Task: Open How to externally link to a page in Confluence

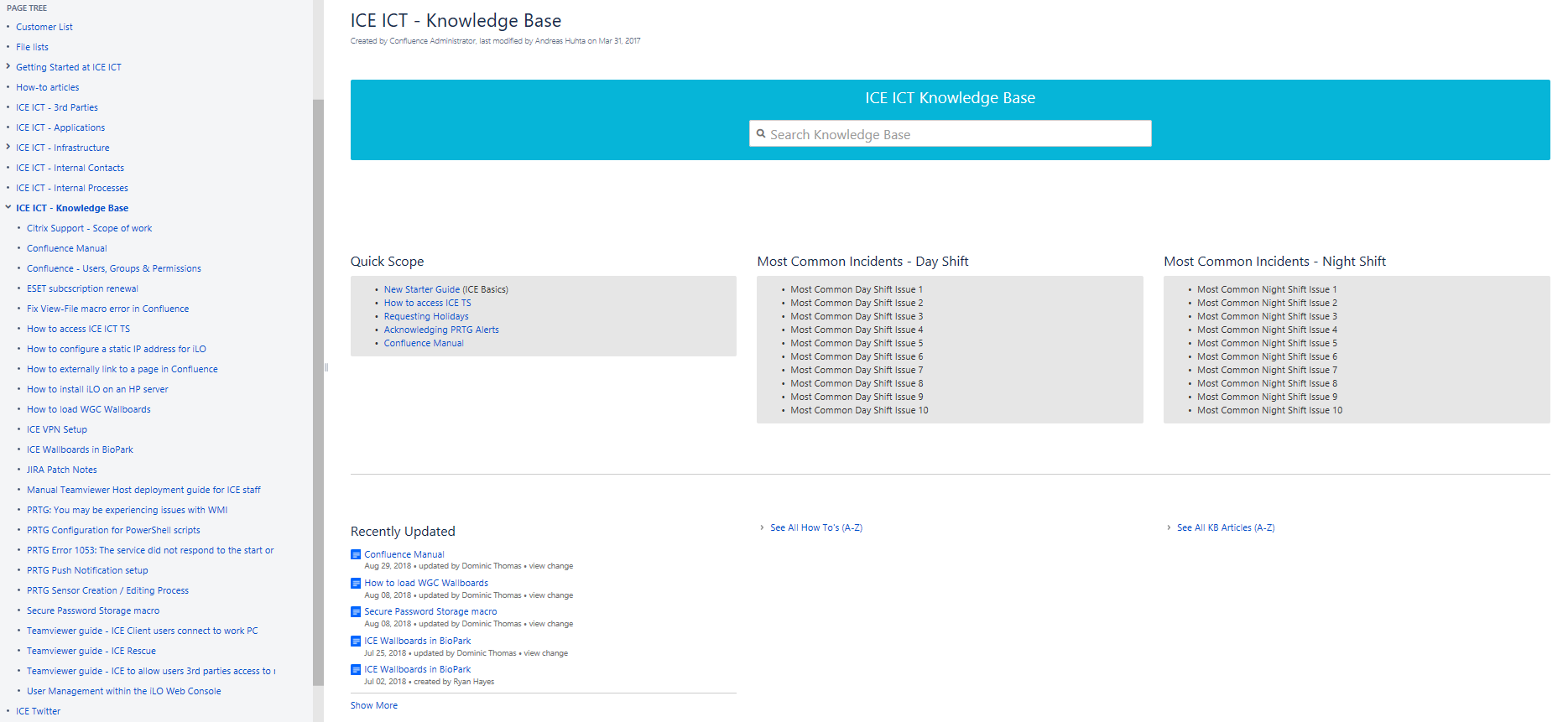Action: tap(122, 369)
